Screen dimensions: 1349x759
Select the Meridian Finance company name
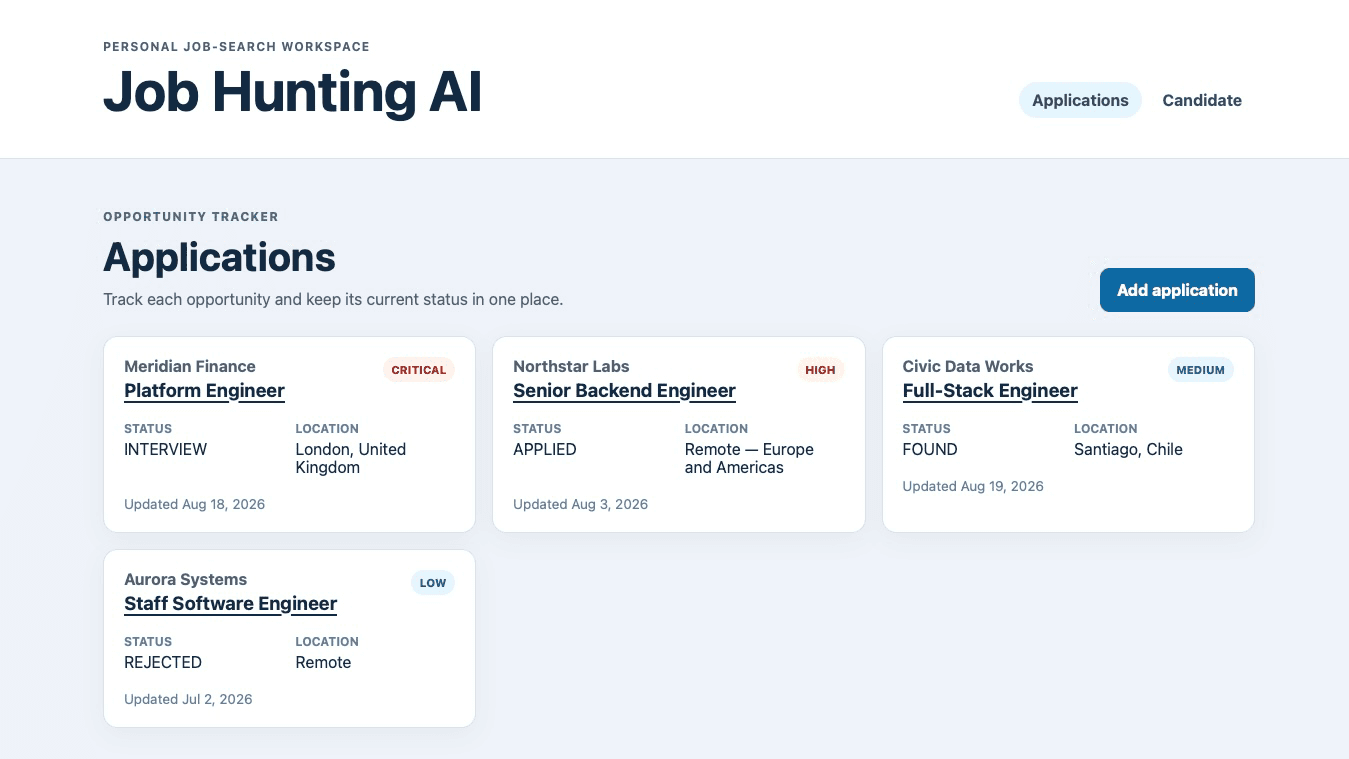pyautogui.click(x=190, y=366)
